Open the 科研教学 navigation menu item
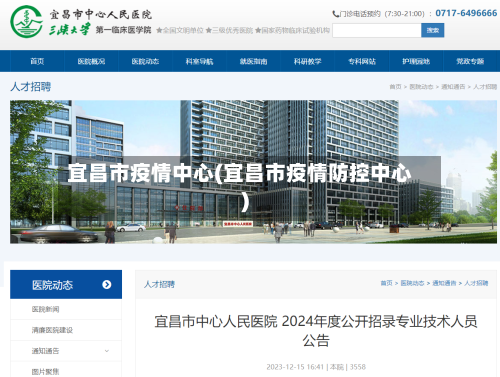The image size is (500, 377). (x=308, y=61)
